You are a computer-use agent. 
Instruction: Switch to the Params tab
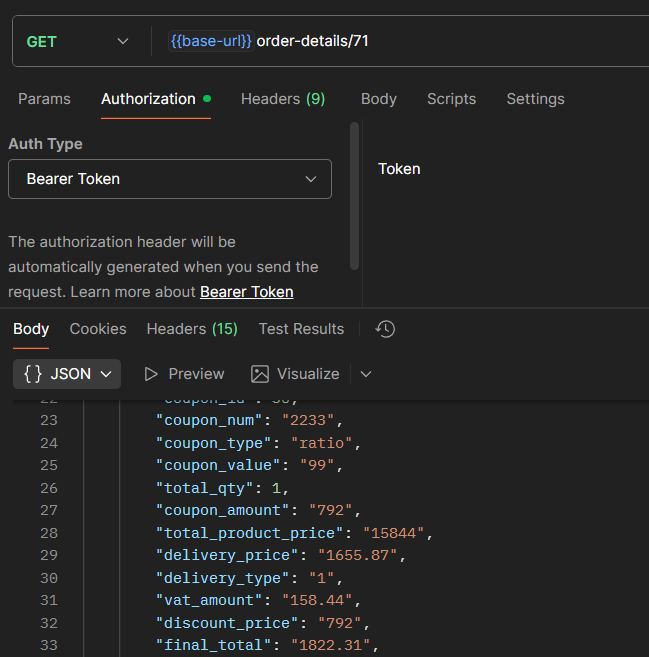(44, 99)
